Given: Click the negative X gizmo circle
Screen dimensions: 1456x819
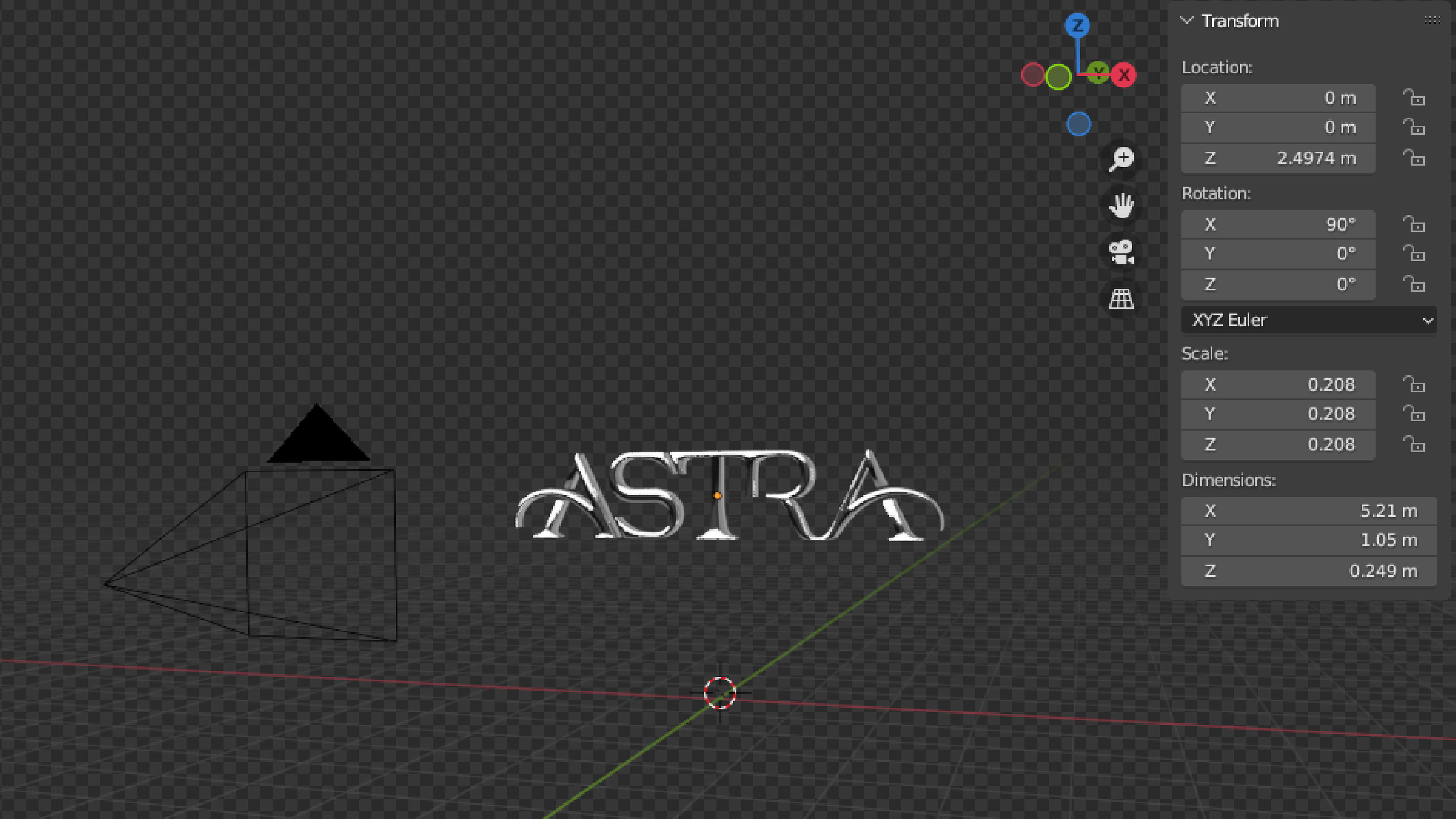Looking at the screenshot, I should pos(1032,75).
